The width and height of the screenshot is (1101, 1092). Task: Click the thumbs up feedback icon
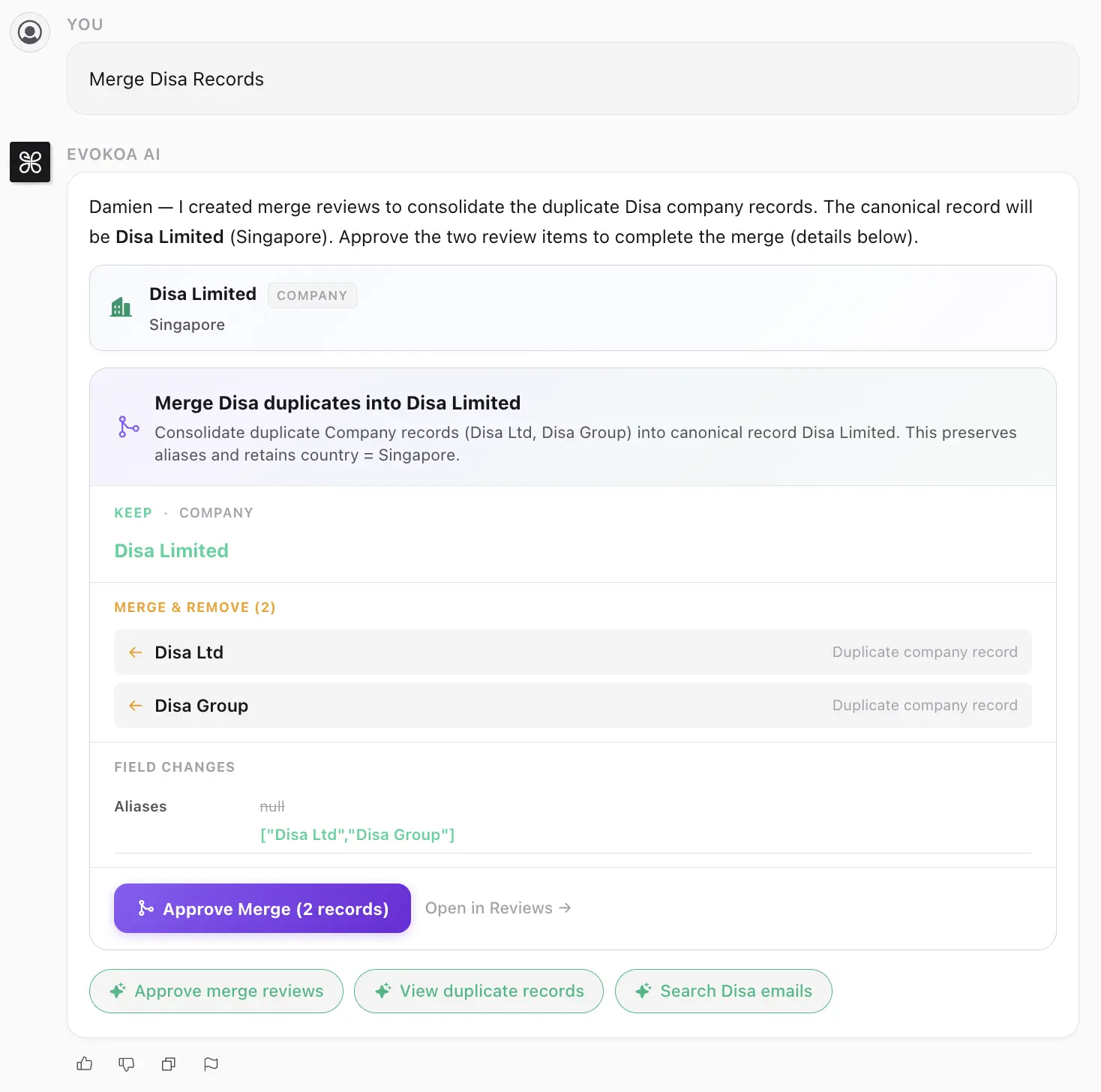(x=85, y=1063)
